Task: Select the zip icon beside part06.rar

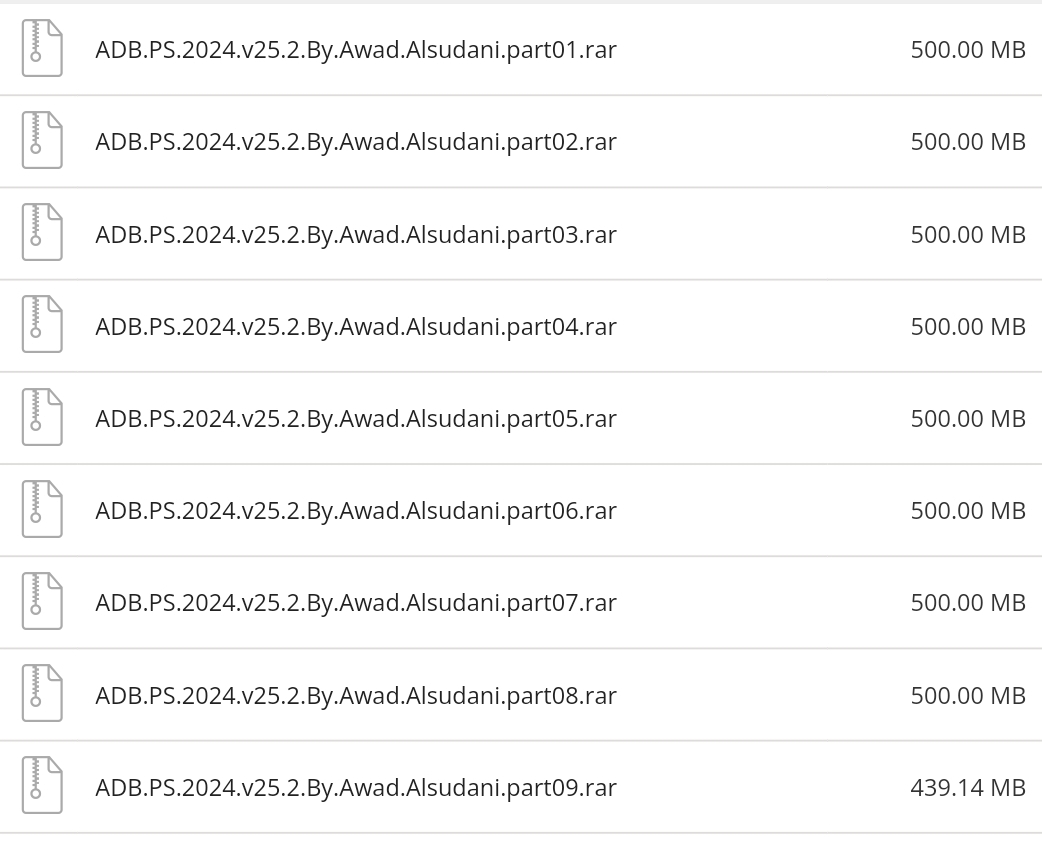Action: point(42,509)
